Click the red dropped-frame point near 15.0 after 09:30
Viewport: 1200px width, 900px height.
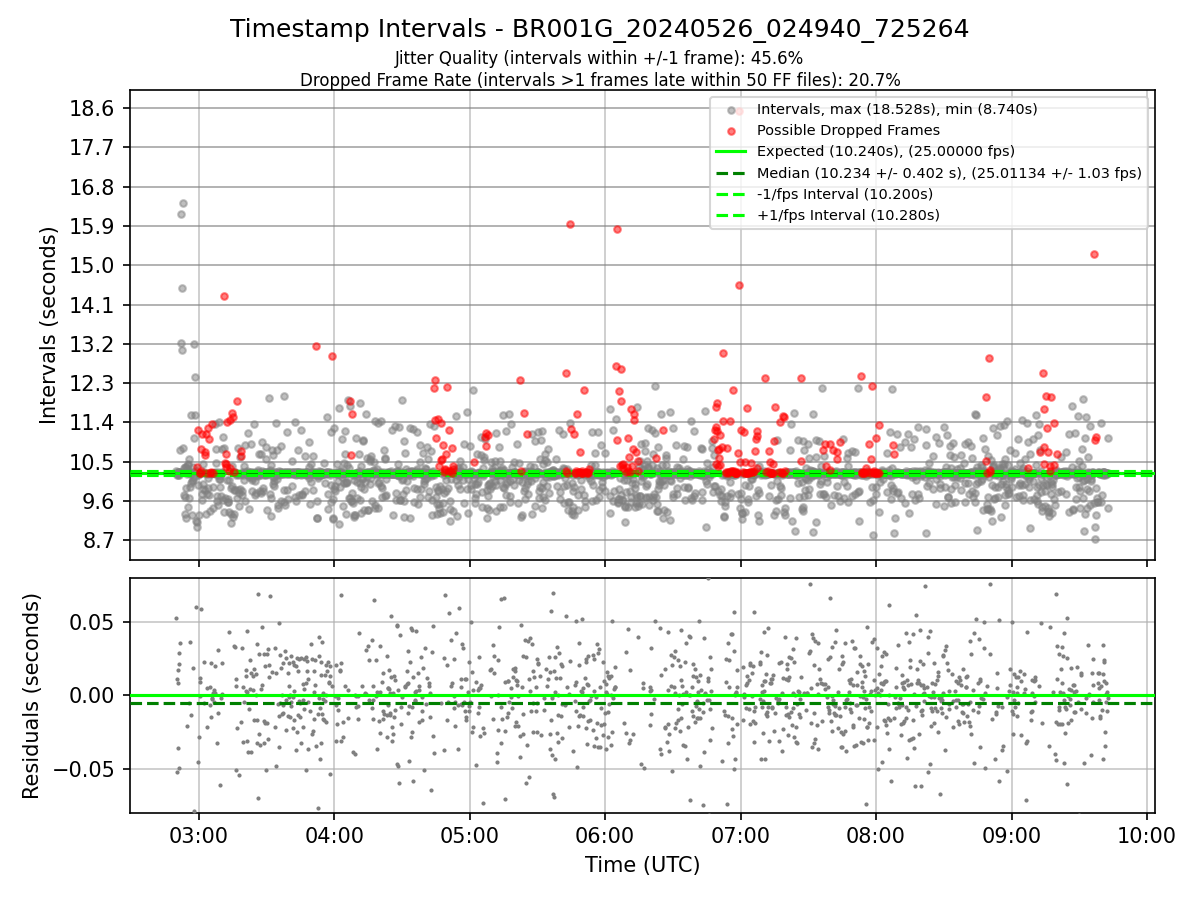[x=1094, y=254]
